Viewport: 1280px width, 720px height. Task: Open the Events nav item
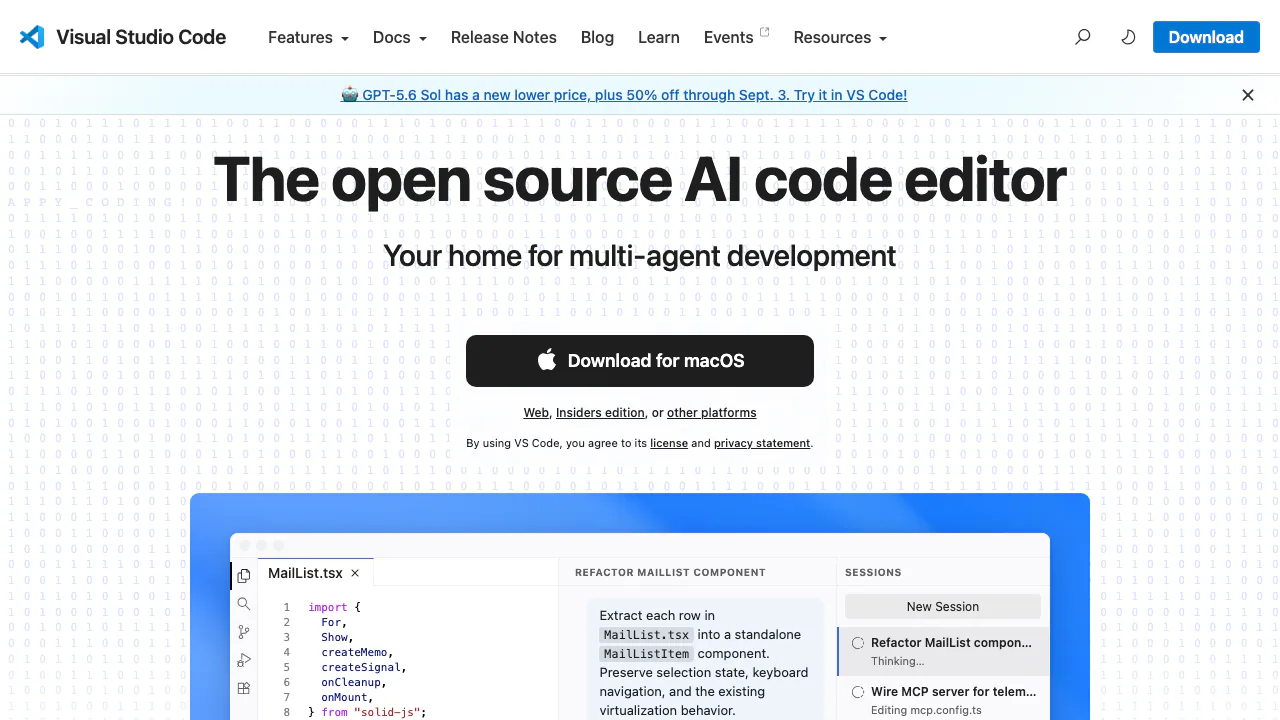pos(728,37)
